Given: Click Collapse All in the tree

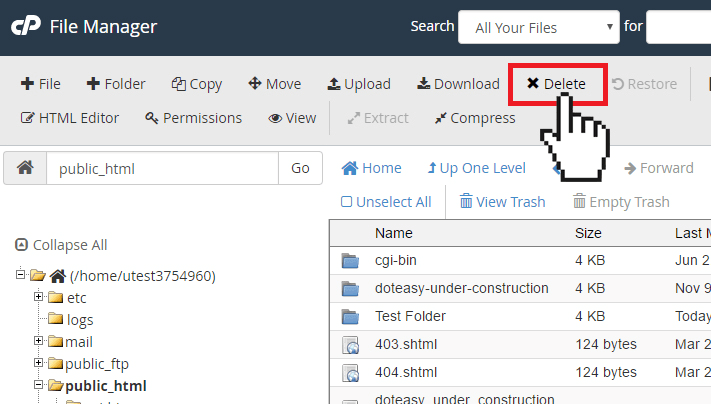Looking at the screenshot, I should 61,245.
